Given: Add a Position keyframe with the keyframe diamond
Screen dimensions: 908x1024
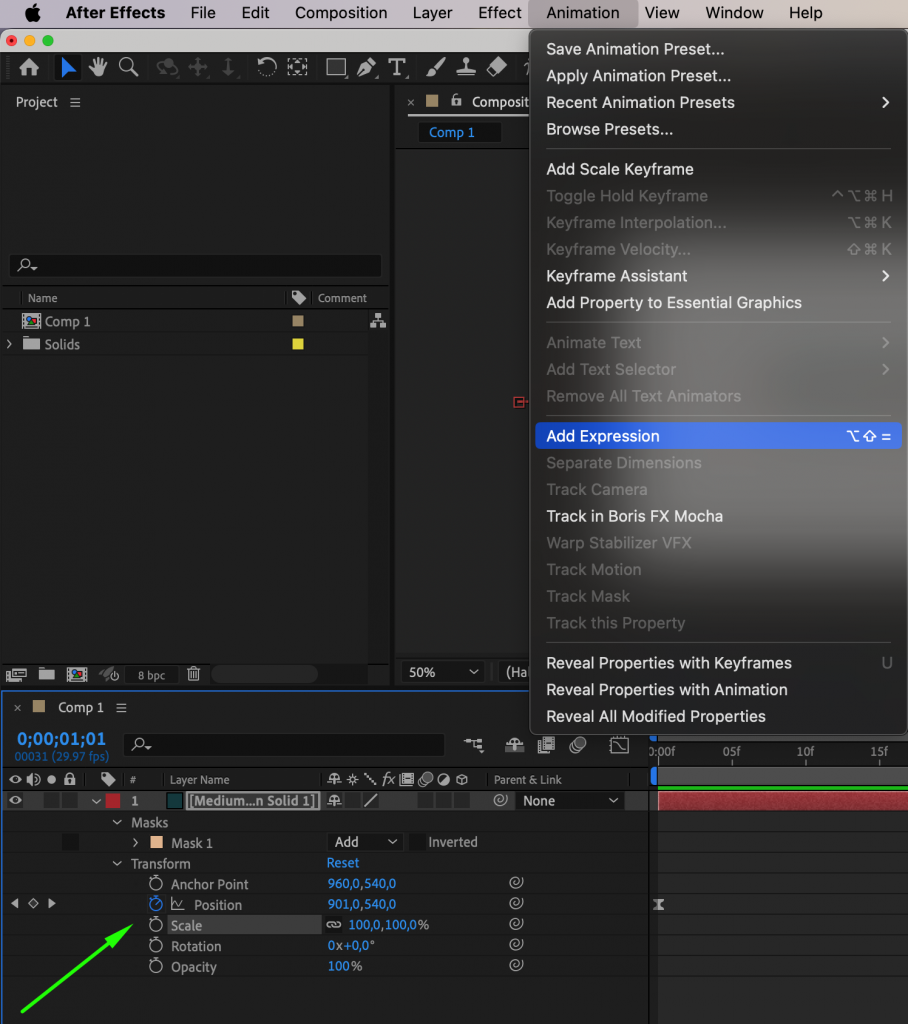Looking at the screenshot, I should coord(33,904).
